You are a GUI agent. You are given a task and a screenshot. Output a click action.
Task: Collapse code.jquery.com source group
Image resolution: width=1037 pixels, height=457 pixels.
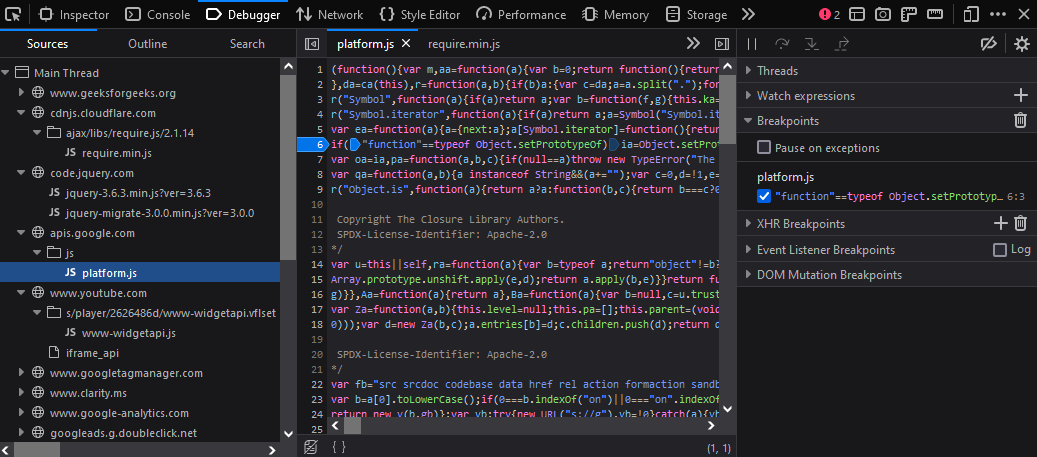click(21, 173)
